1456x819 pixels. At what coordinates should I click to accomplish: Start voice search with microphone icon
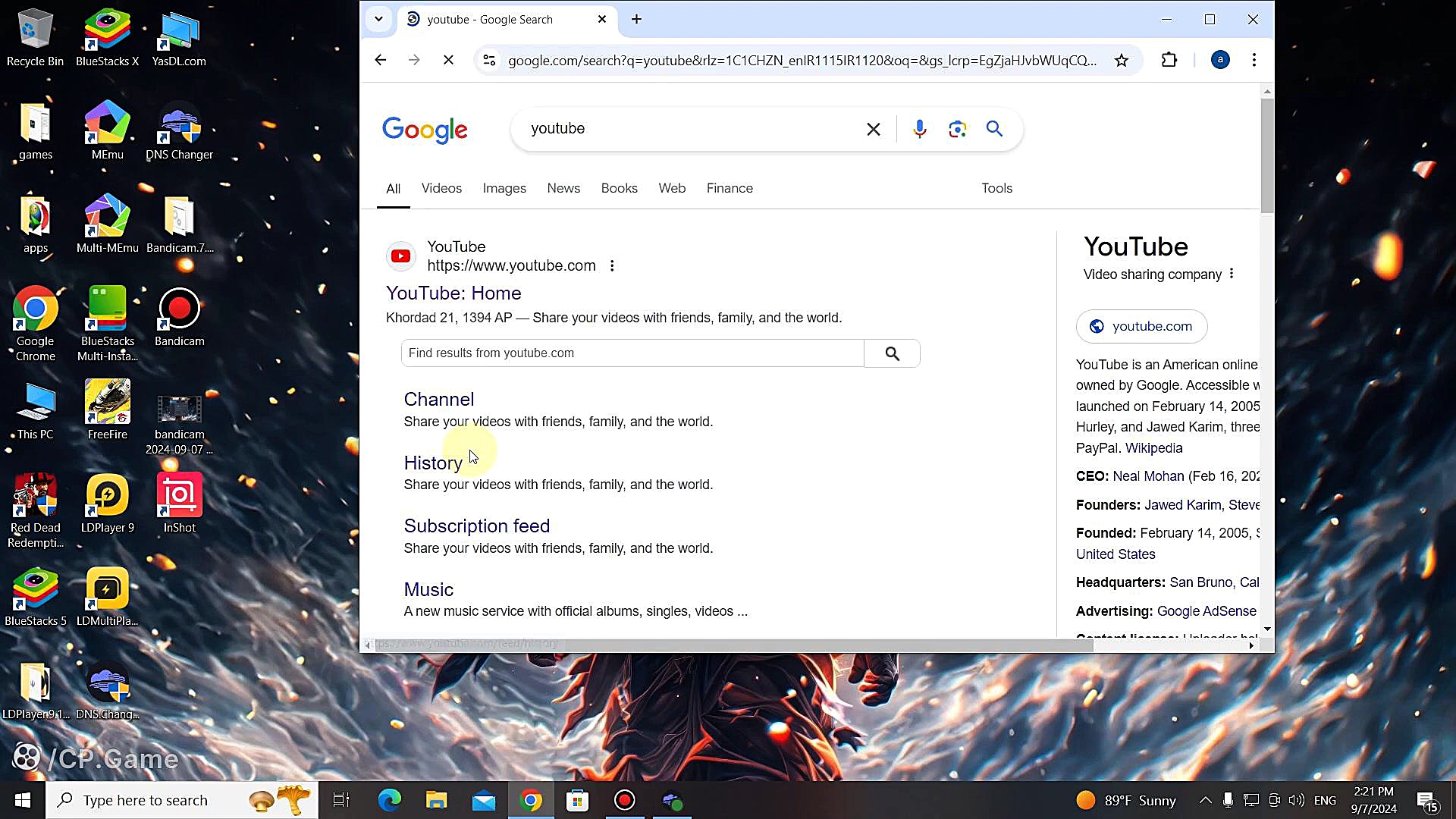[919, 129]
